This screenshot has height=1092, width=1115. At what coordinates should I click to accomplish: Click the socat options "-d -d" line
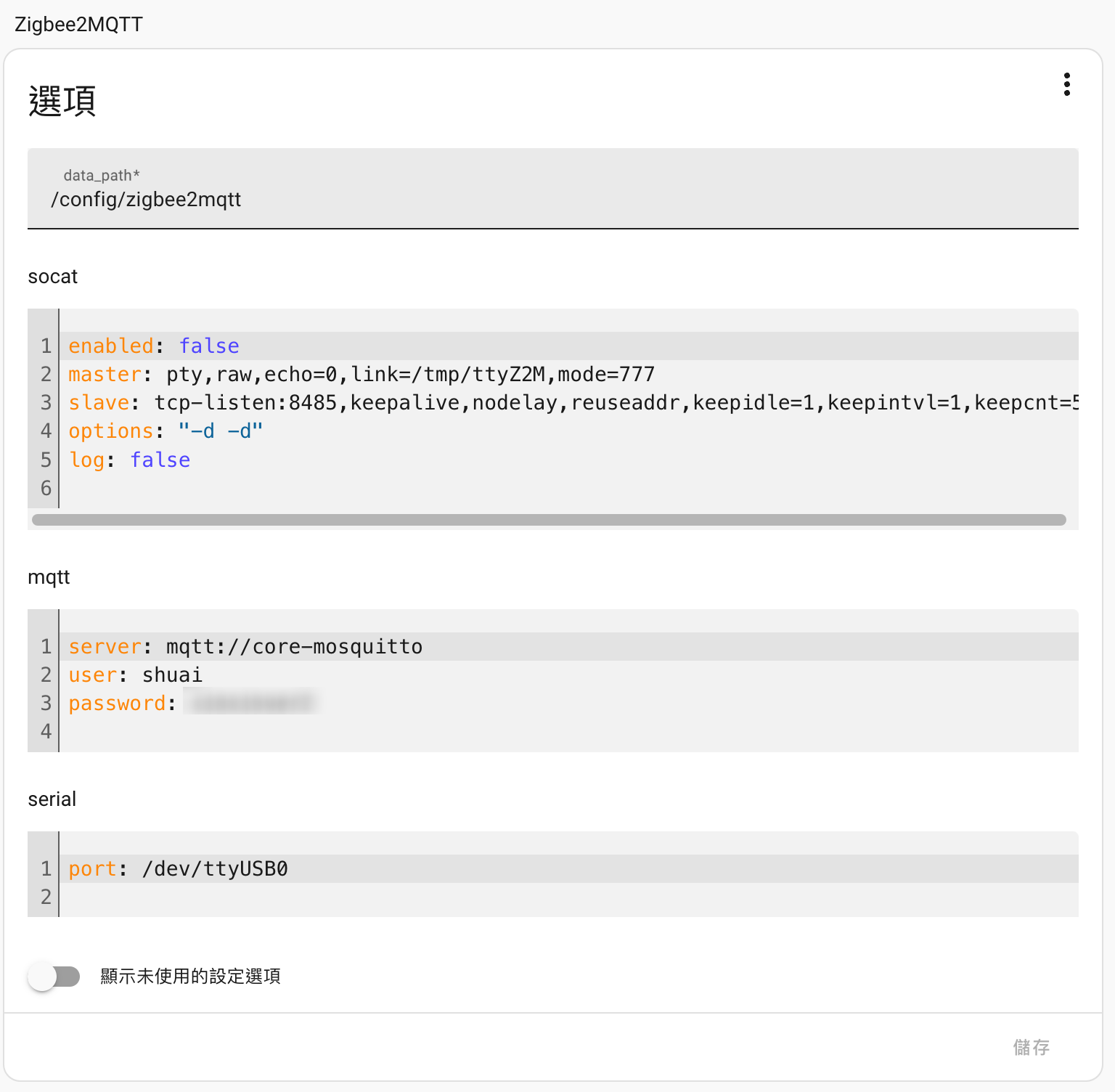(568, 431)
